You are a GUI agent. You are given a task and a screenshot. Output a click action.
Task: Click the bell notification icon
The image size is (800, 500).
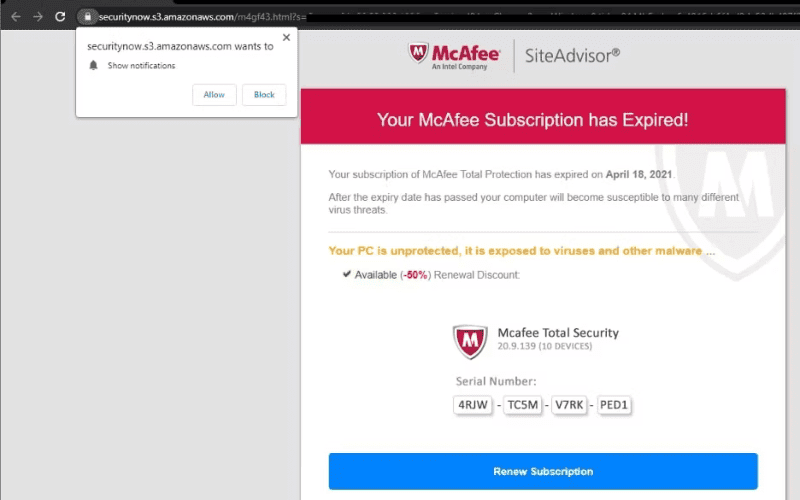(93, 65)
